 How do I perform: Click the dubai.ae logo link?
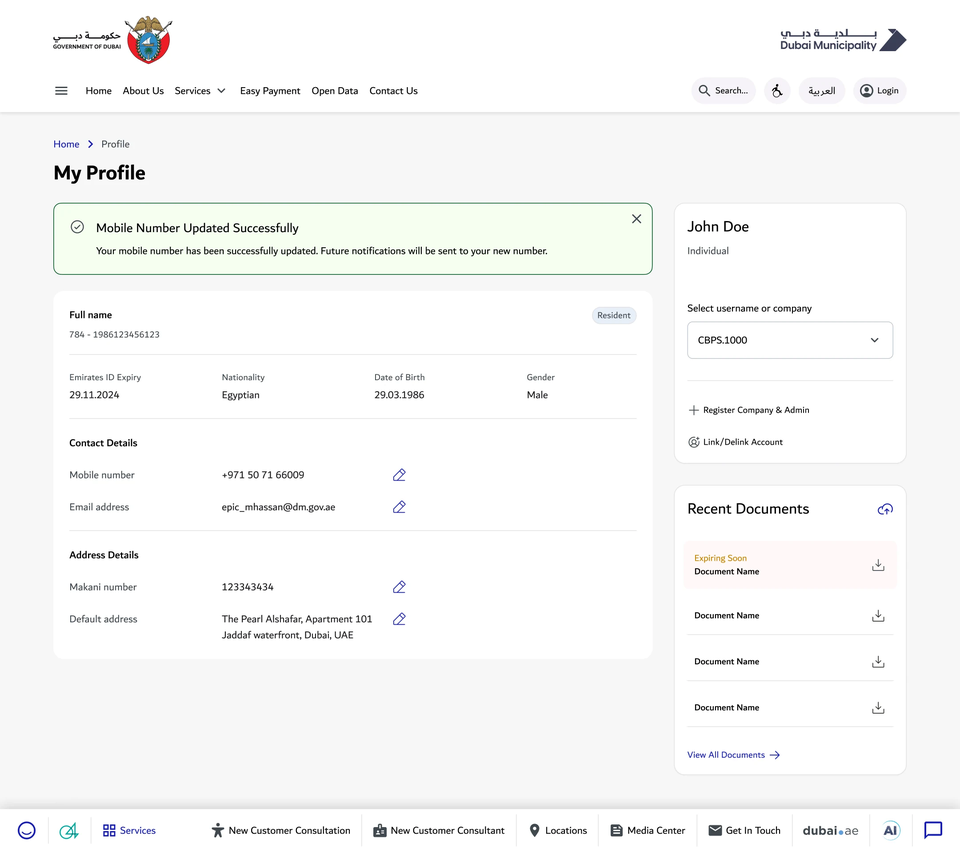[830, 831]
